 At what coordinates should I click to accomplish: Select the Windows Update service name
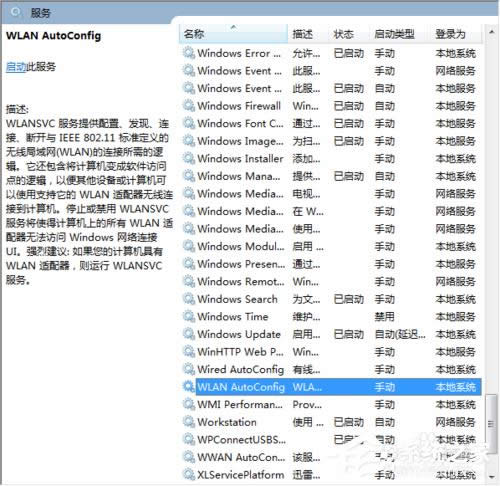pos(239,334)
